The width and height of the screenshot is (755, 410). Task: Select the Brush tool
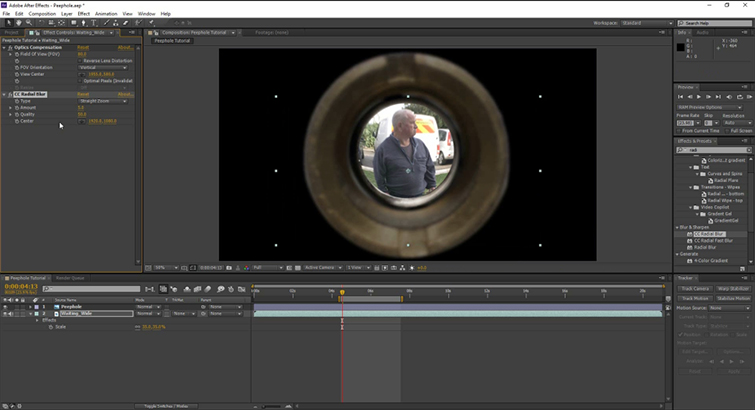(x=106, y=23)
